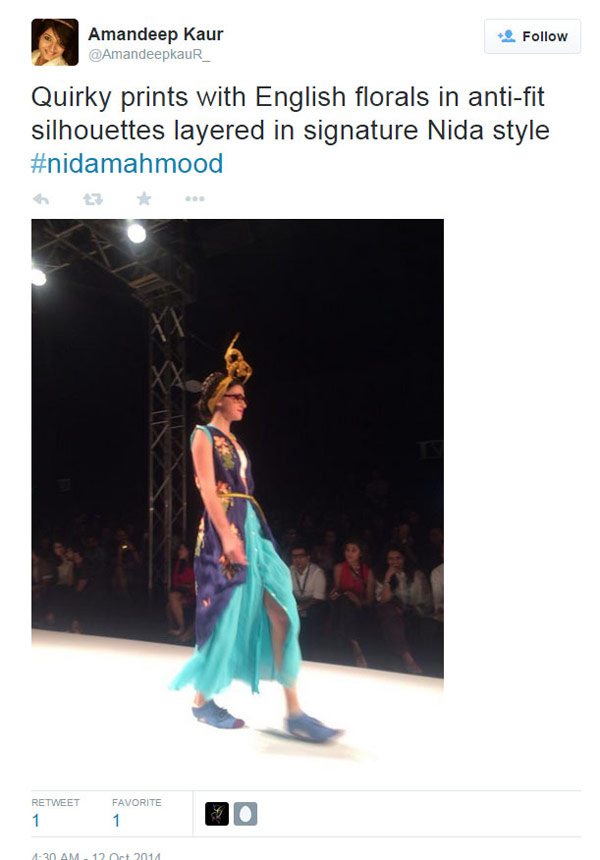The height and width of the screenshot is (860, 600).
Task: Click the RETWEET label in the stats row
Action: tap(55, 802)
